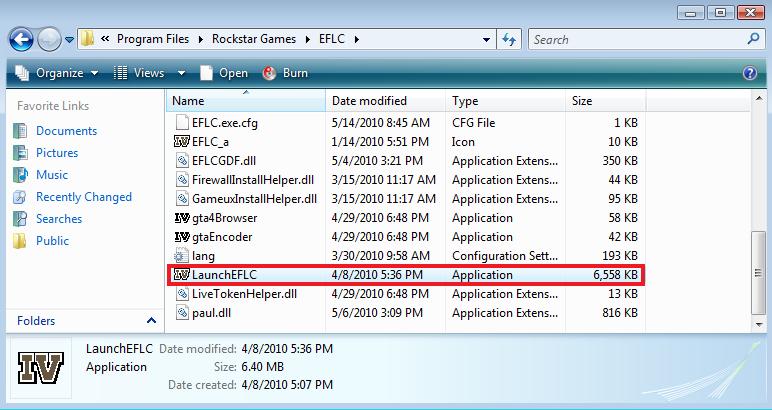Click the Music folder icon

tap(20, 175)
